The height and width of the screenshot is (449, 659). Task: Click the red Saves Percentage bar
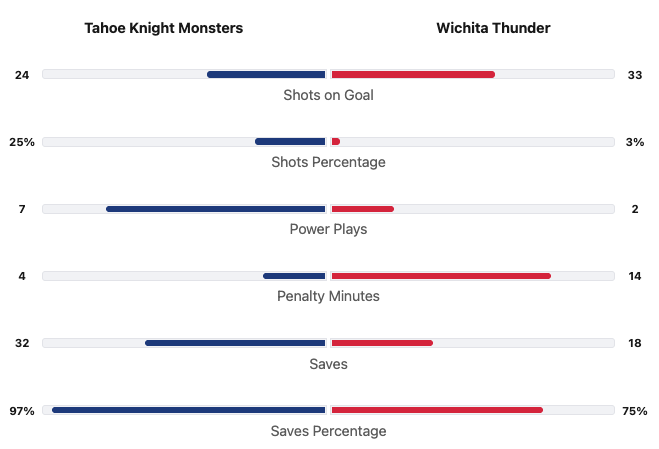[x=437, y=410]
